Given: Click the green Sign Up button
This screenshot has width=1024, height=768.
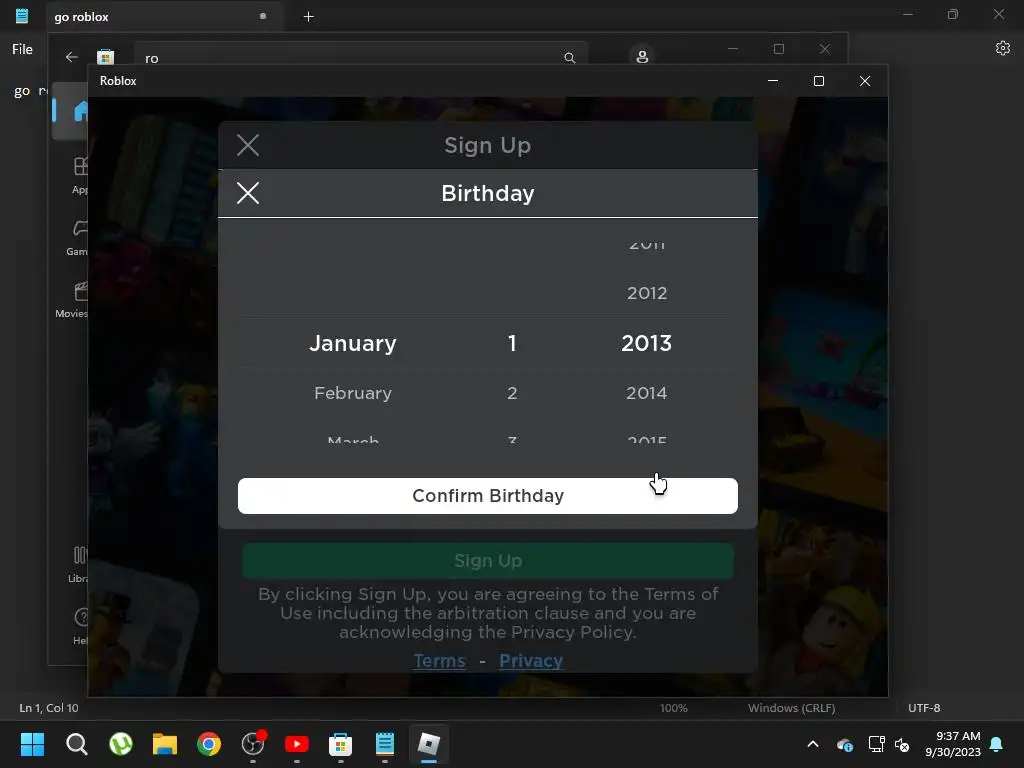Looking at the screenshot, I should 488,561.
